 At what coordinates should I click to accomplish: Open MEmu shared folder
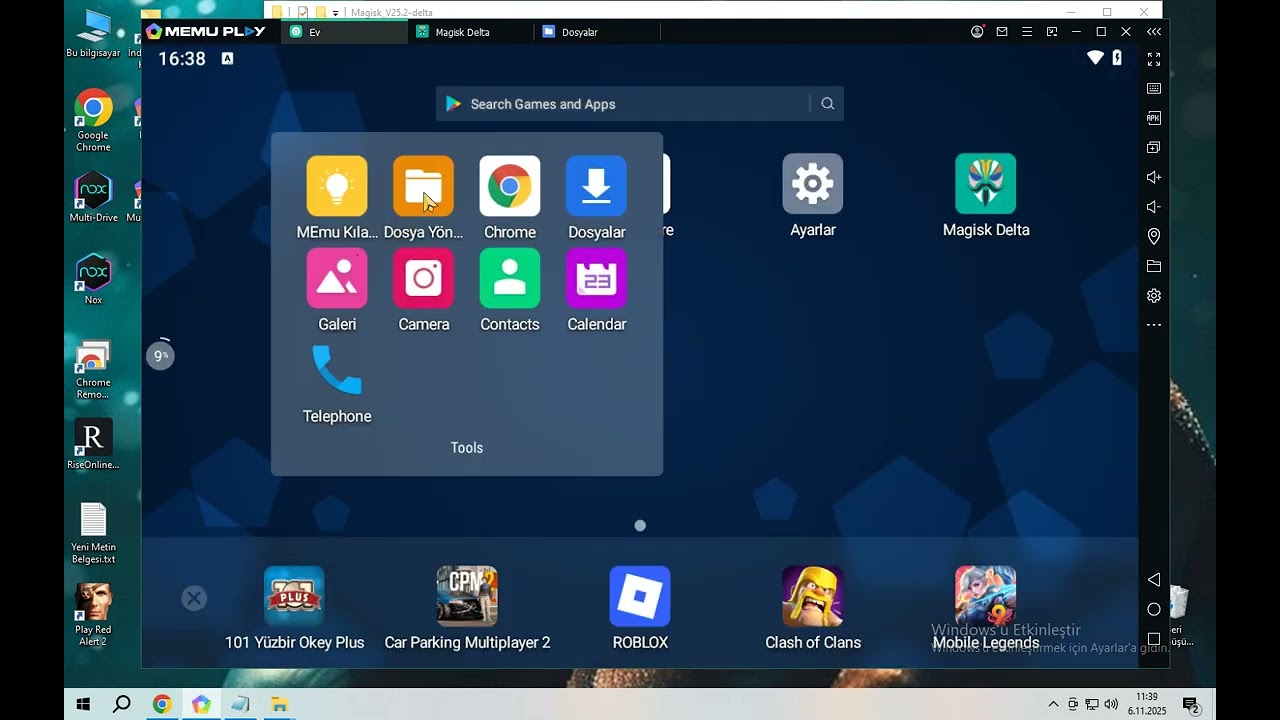(1154, 266)
